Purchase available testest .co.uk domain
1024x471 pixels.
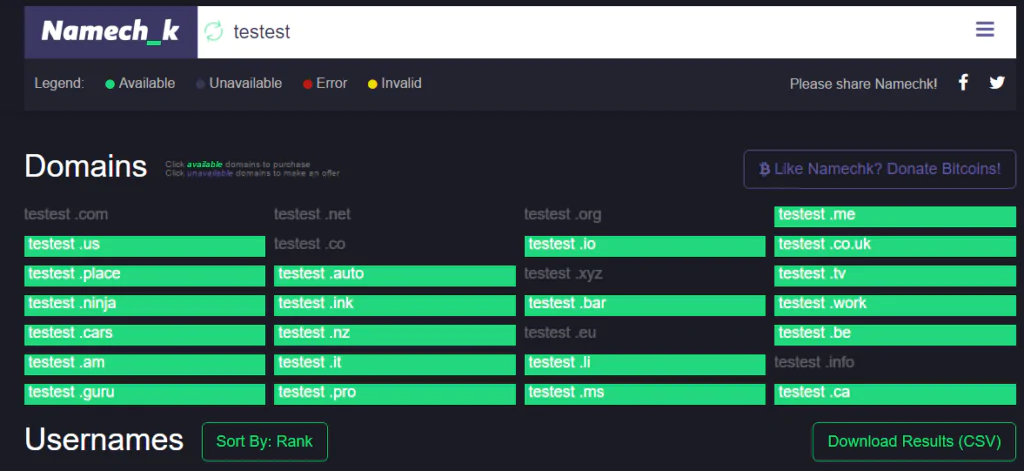[895, 246]
